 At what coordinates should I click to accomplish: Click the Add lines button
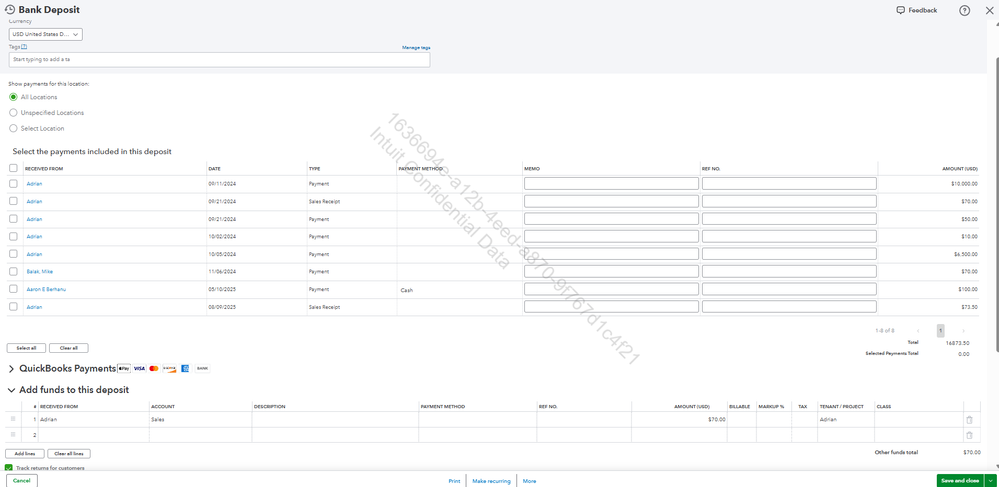25,454
